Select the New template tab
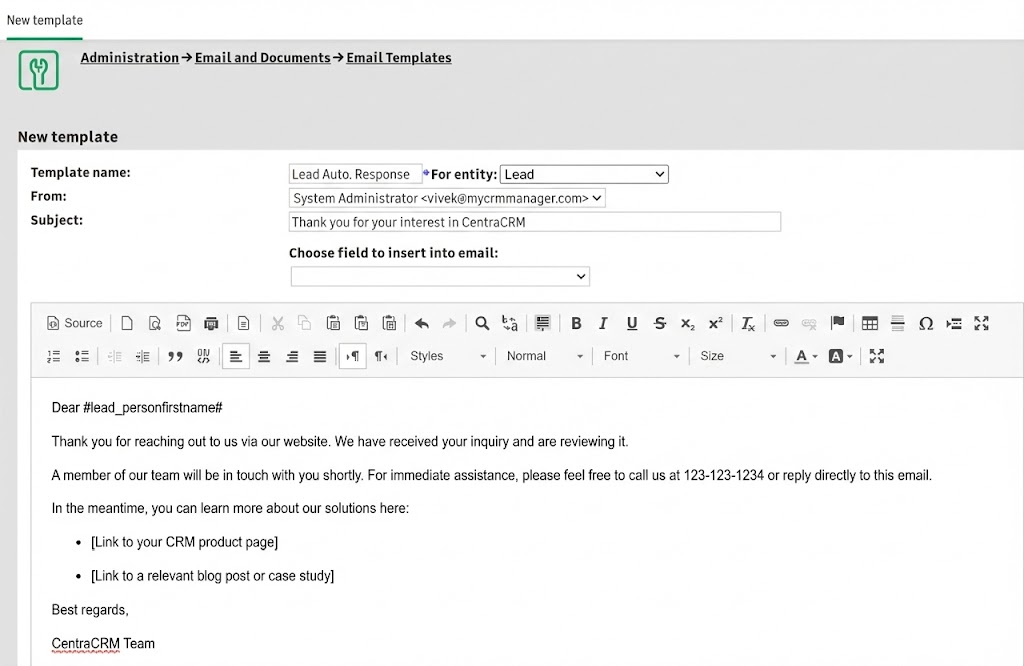The height and width of the screenshot is (666, 1024). click(45, 20)
